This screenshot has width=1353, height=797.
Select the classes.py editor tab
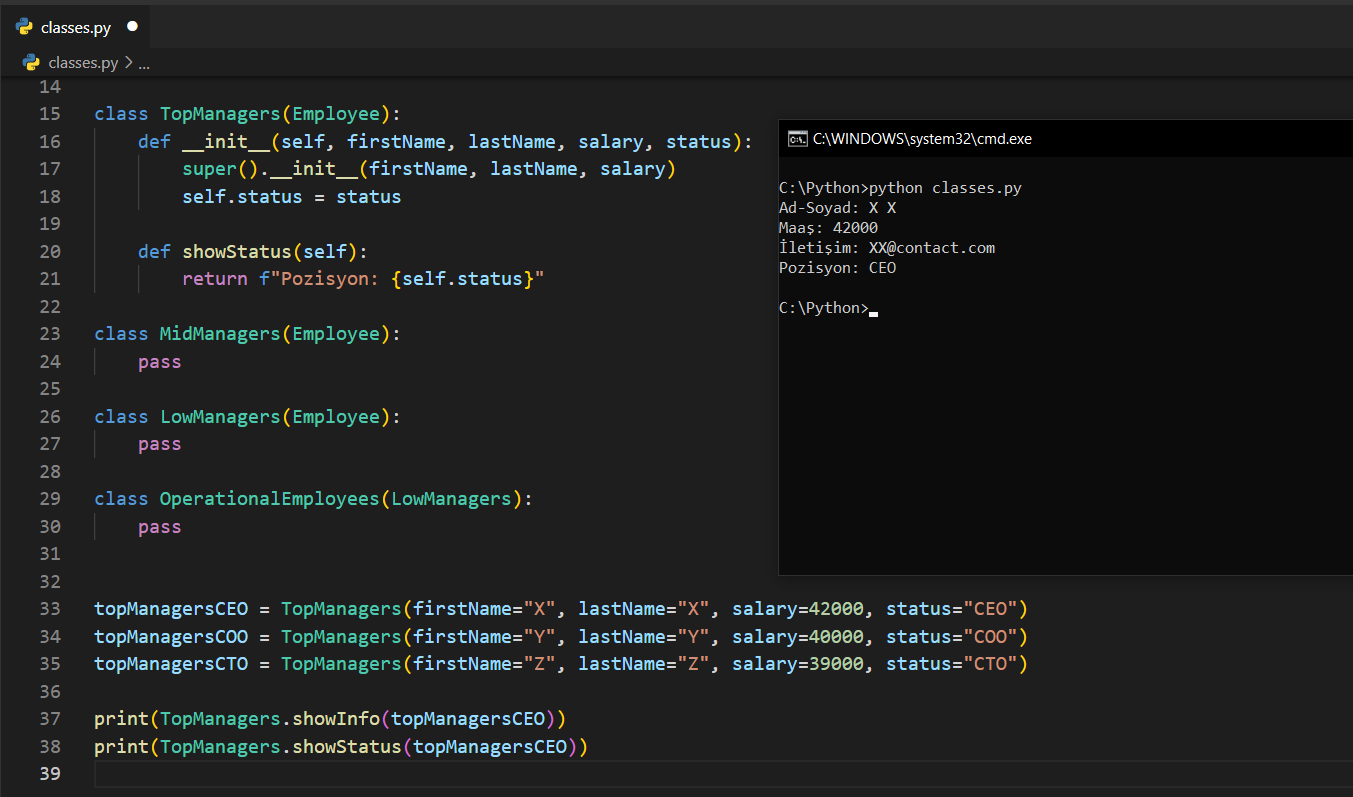(x=76, y=27)
